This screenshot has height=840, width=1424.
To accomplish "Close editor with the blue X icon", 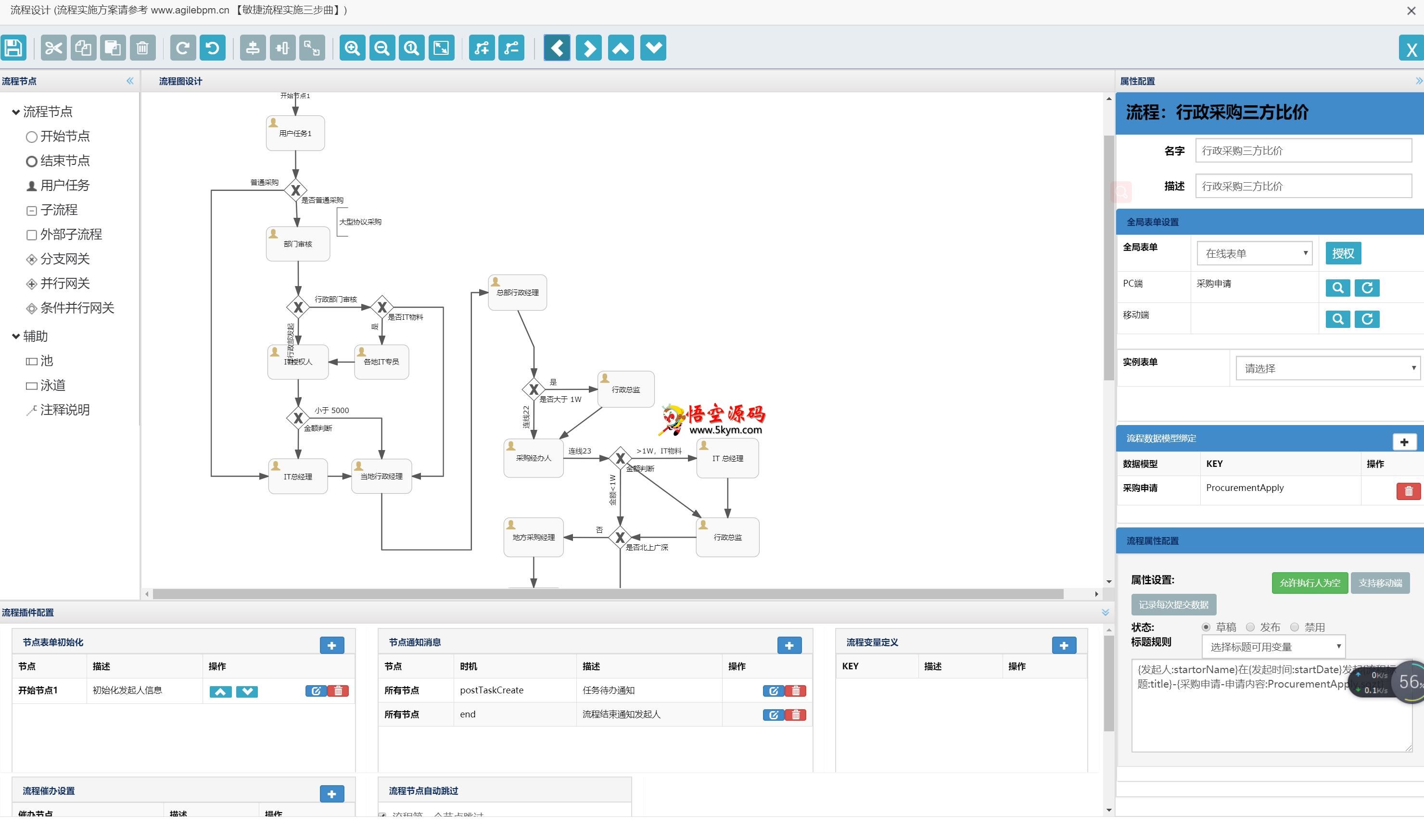I will [x=1411, y=49].
